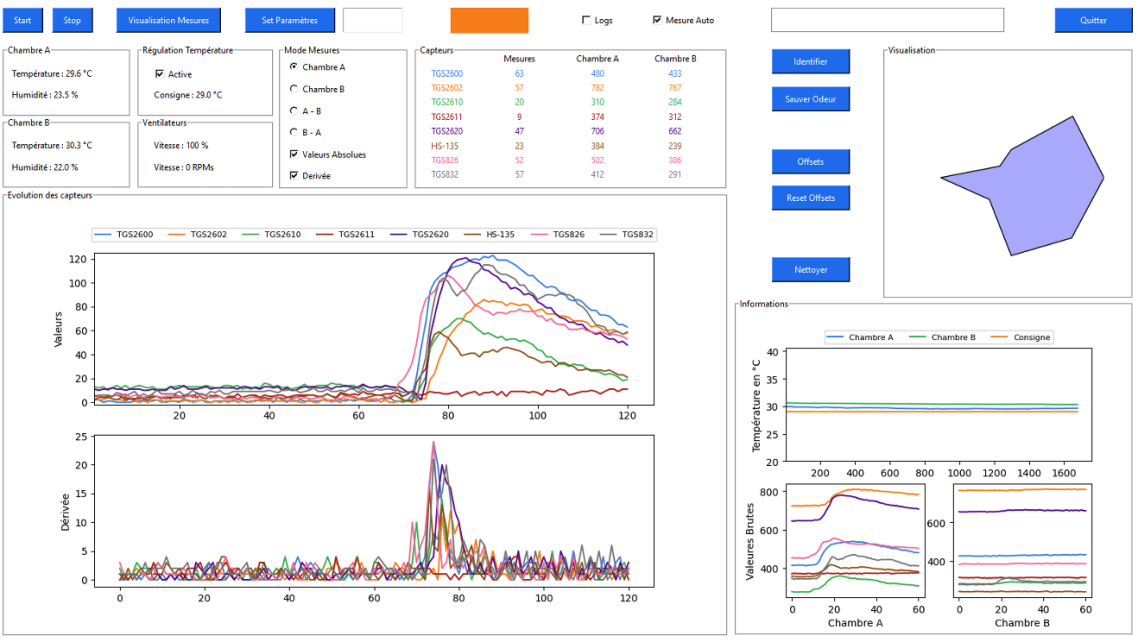Click the Nettoyer button
The height and width of the screenshot is (642, 1138).
(x=810, y=270)
